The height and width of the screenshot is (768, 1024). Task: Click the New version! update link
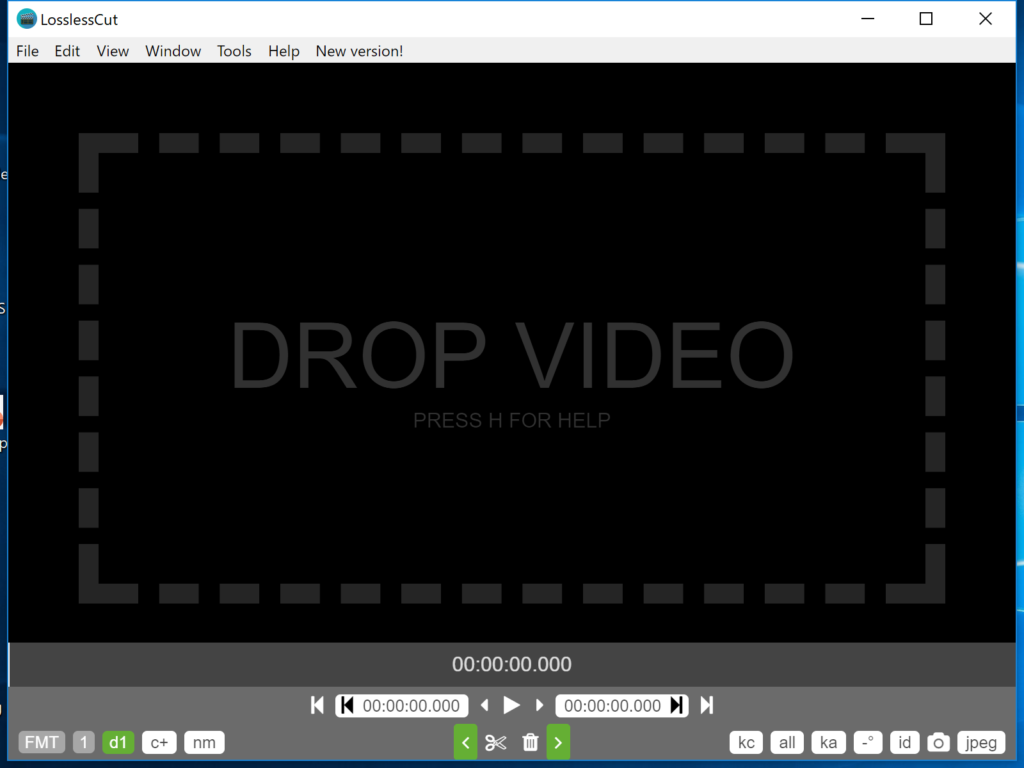point(359,51)
